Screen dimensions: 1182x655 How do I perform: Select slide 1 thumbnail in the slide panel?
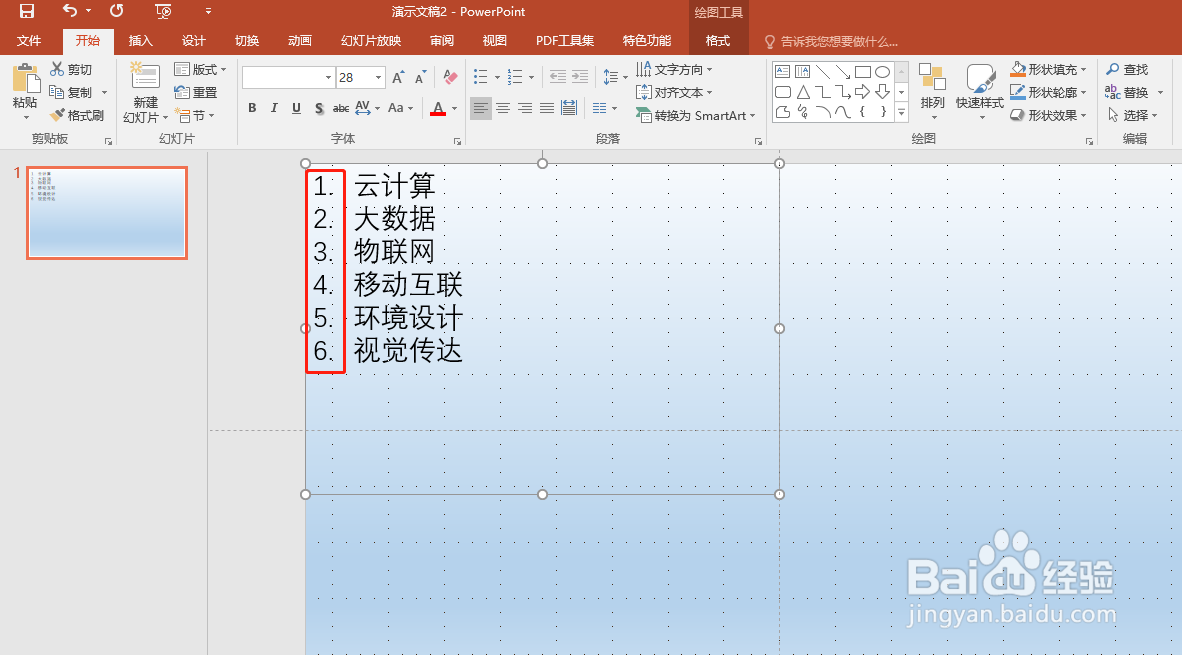click(x=106, y=212)
